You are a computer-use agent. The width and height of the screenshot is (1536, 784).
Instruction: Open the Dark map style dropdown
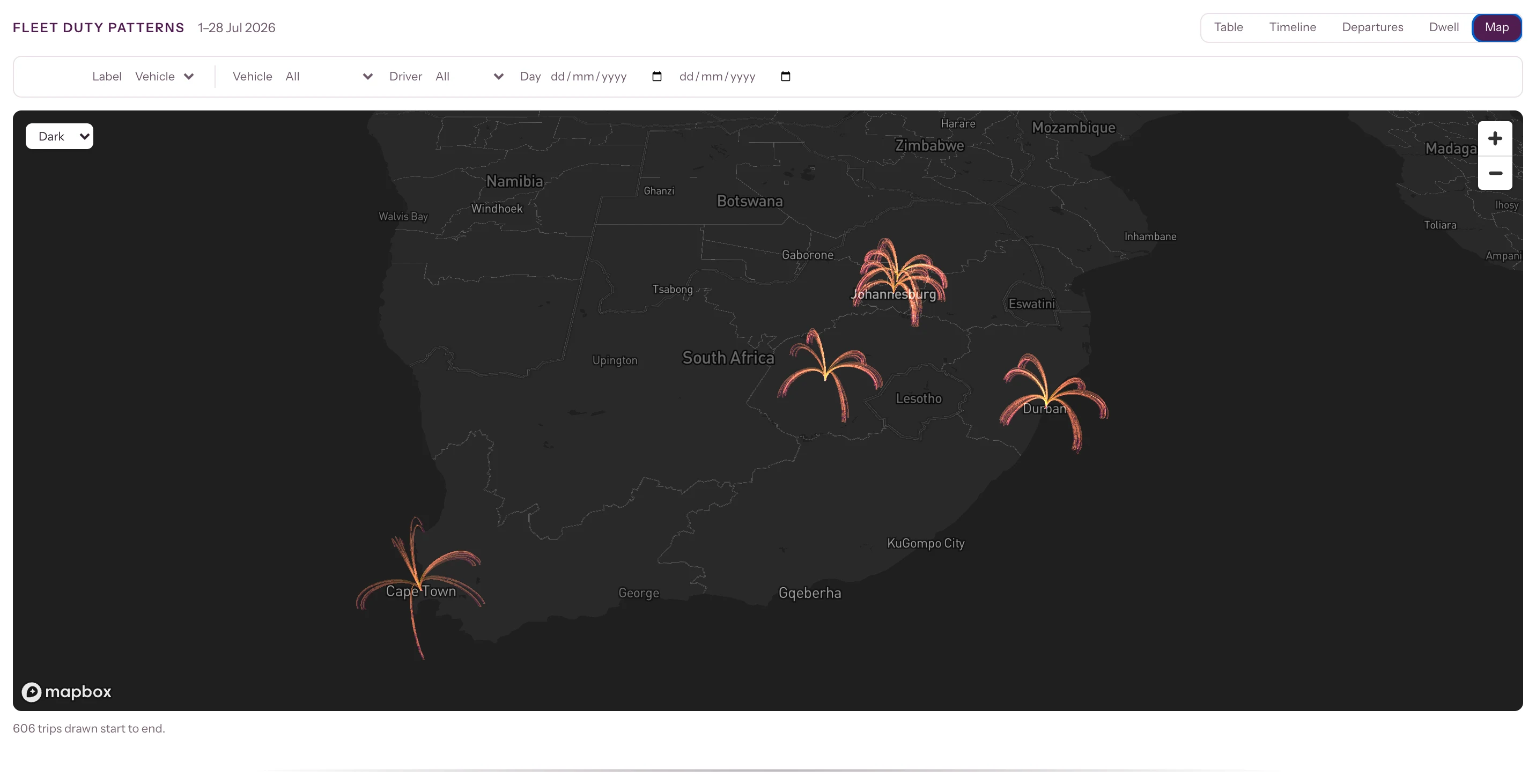pos(60,136)
